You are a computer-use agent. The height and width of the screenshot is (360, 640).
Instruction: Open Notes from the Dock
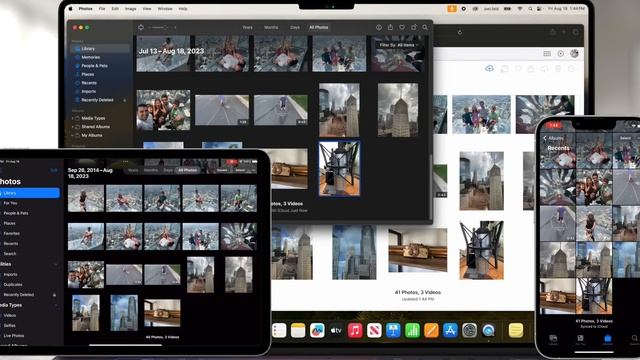298,330
